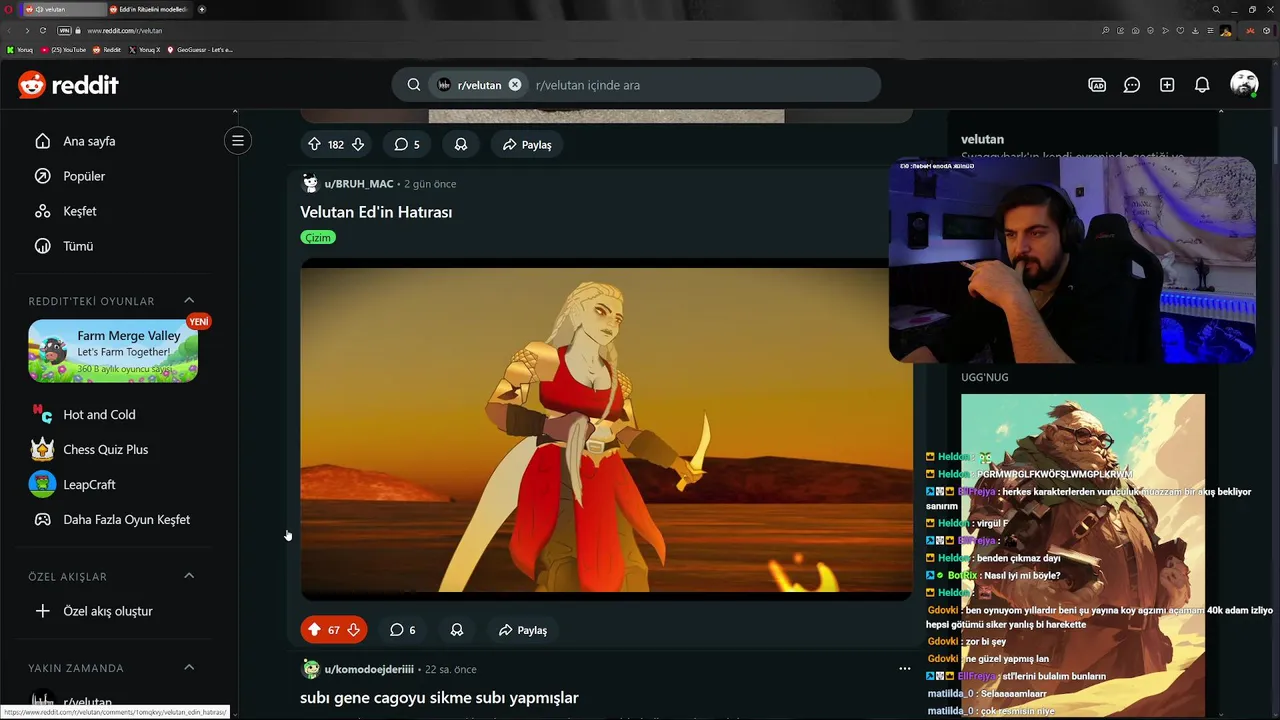Collapse the ÖZEL AKIŞLAR section
Screen dimensions: 1280x720
[x=189, y=576]
